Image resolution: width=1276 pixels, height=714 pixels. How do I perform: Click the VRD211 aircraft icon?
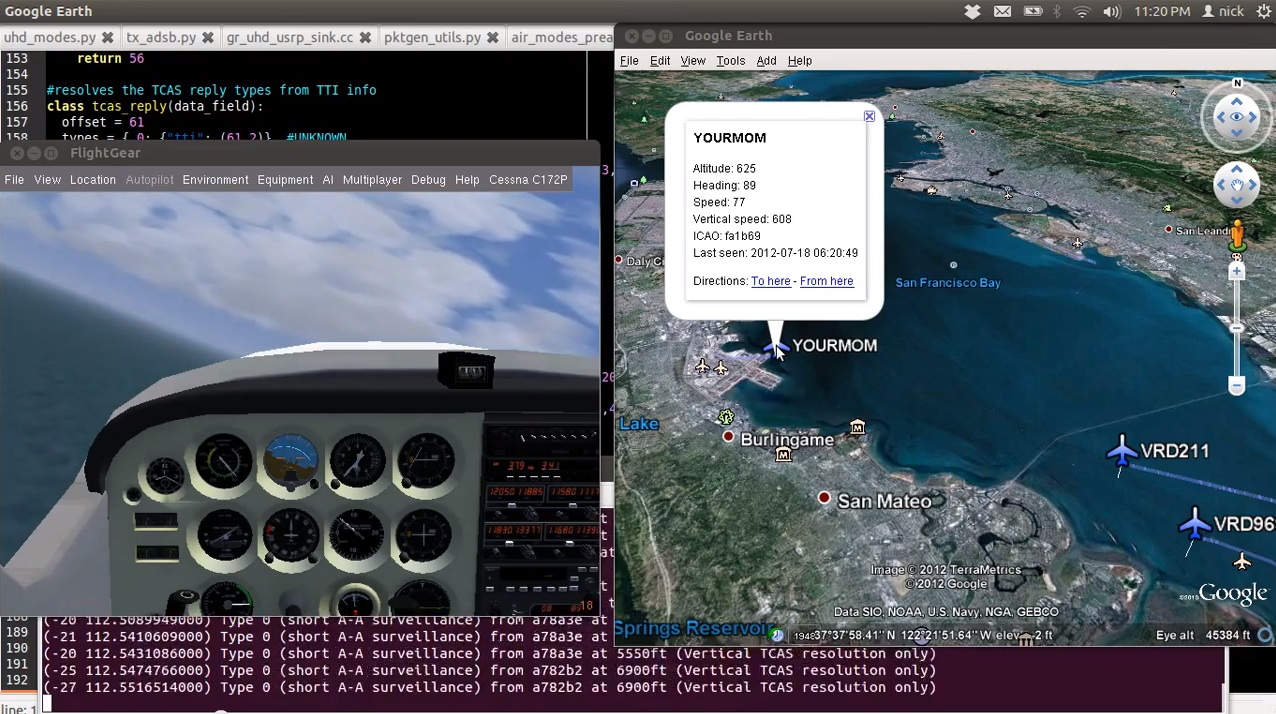[1122, 452]
